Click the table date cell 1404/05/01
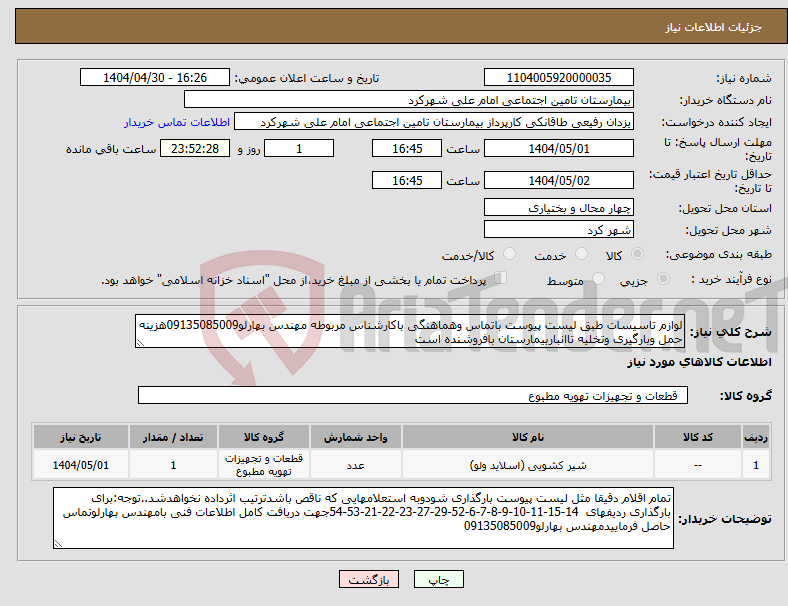 (x=81, y=465)
